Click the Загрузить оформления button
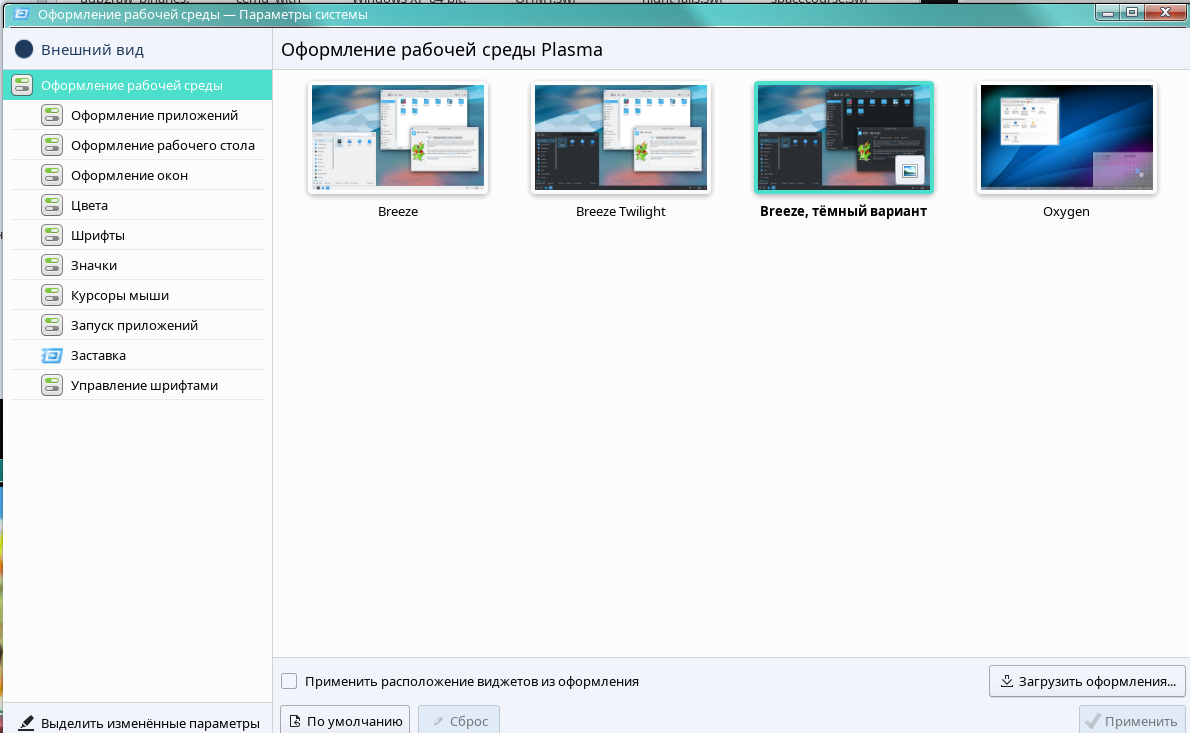Image resolution: width=1190 pixels, height=733 pixels. pyautogui.click(x=1087, y=681)
